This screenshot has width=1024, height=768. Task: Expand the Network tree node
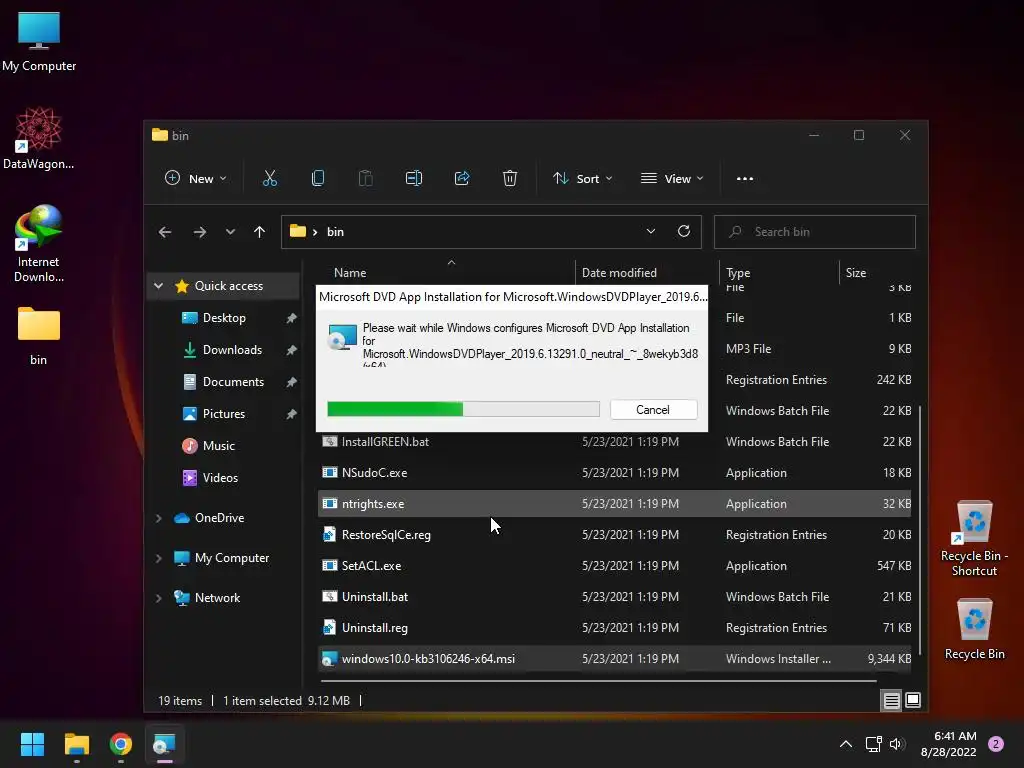(x=158, y=598)
